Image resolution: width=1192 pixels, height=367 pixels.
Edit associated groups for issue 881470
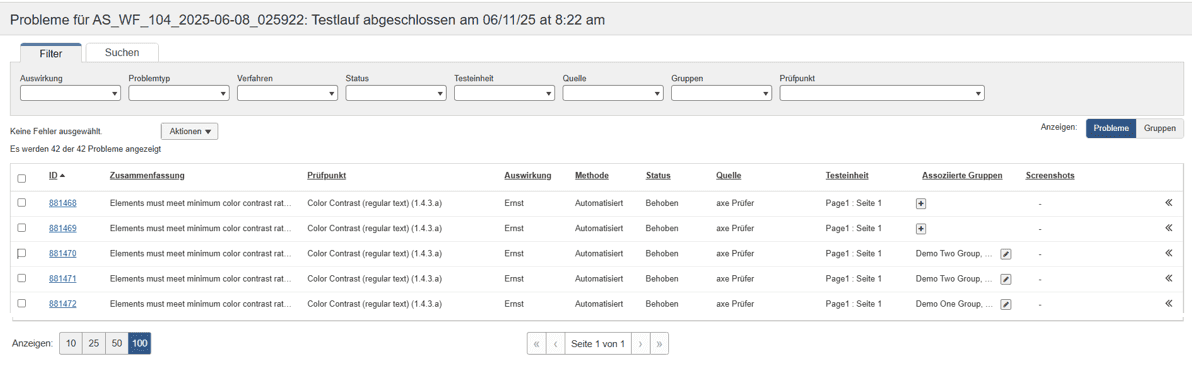(1005, 254)
